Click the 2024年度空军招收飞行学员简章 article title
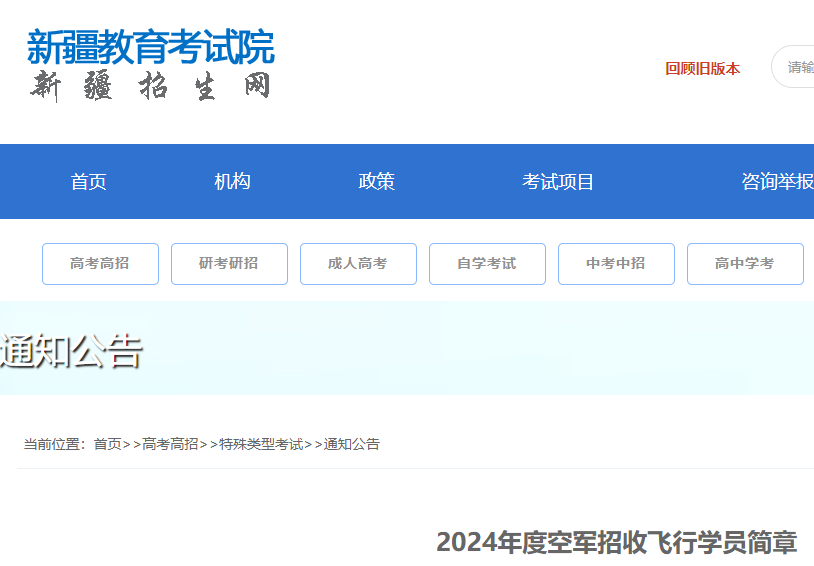Screen dimensions: 814x566 point(616,542)
